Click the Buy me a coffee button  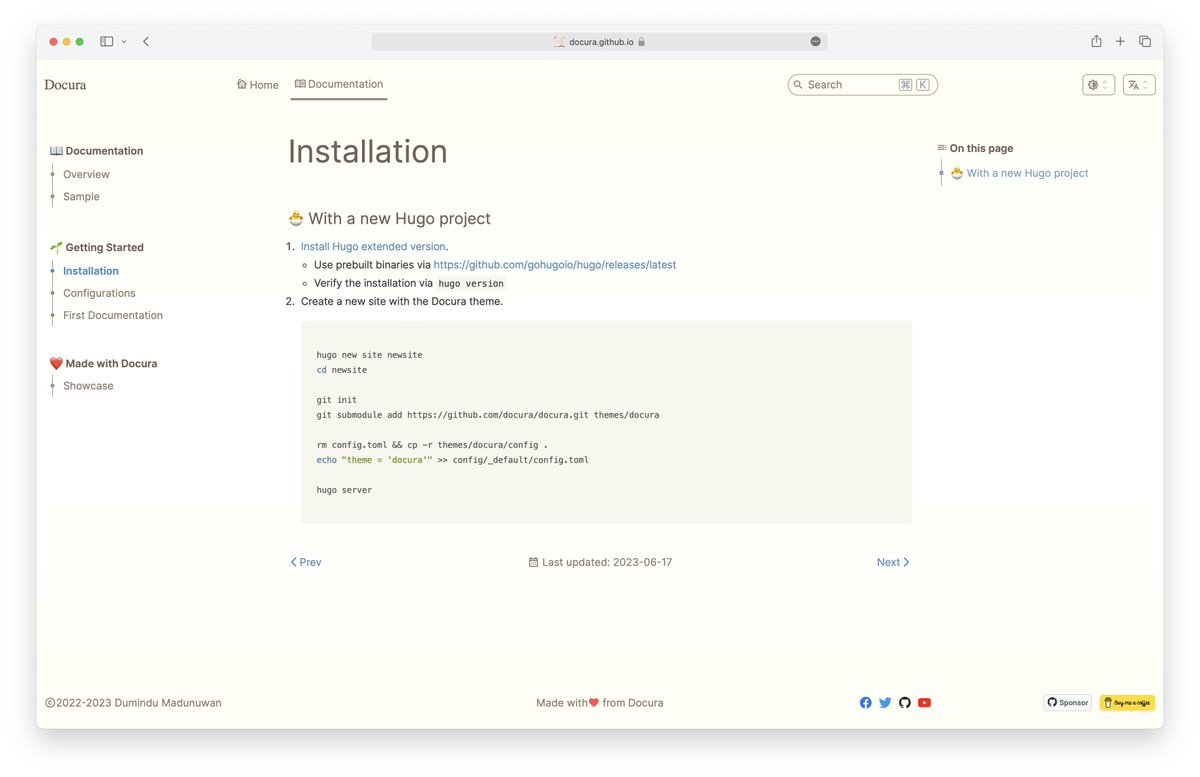[1127, 703]
